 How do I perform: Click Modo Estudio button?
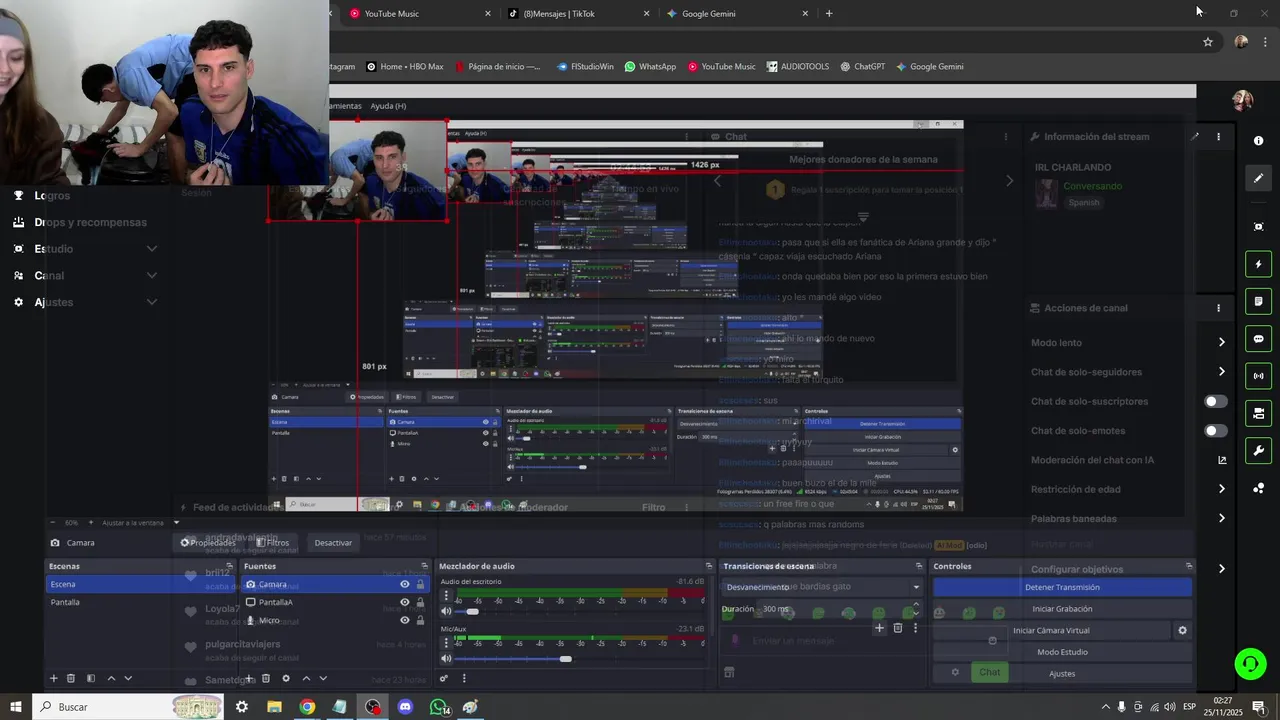click(1062, 652)
